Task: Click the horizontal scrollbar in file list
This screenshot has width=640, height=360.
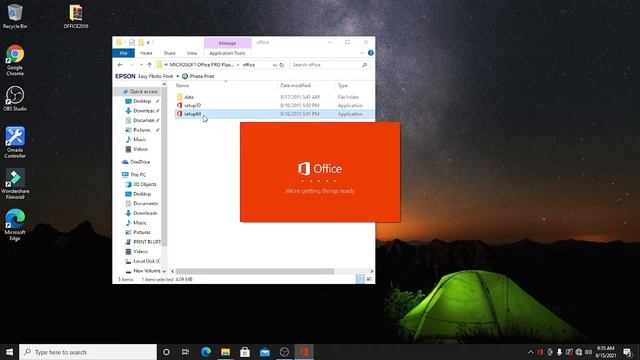Action: click(x=255, y=271)
